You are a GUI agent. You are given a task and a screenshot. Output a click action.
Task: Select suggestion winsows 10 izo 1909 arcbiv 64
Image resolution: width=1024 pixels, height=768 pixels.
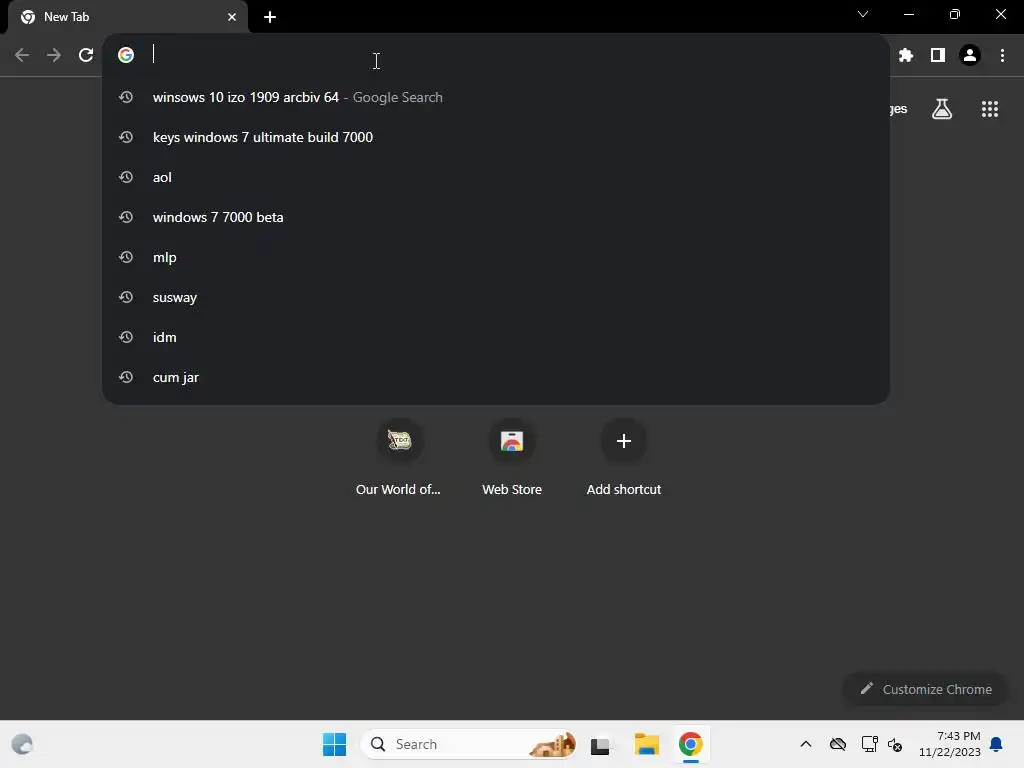pyautogui.click(x=496, y=97)
